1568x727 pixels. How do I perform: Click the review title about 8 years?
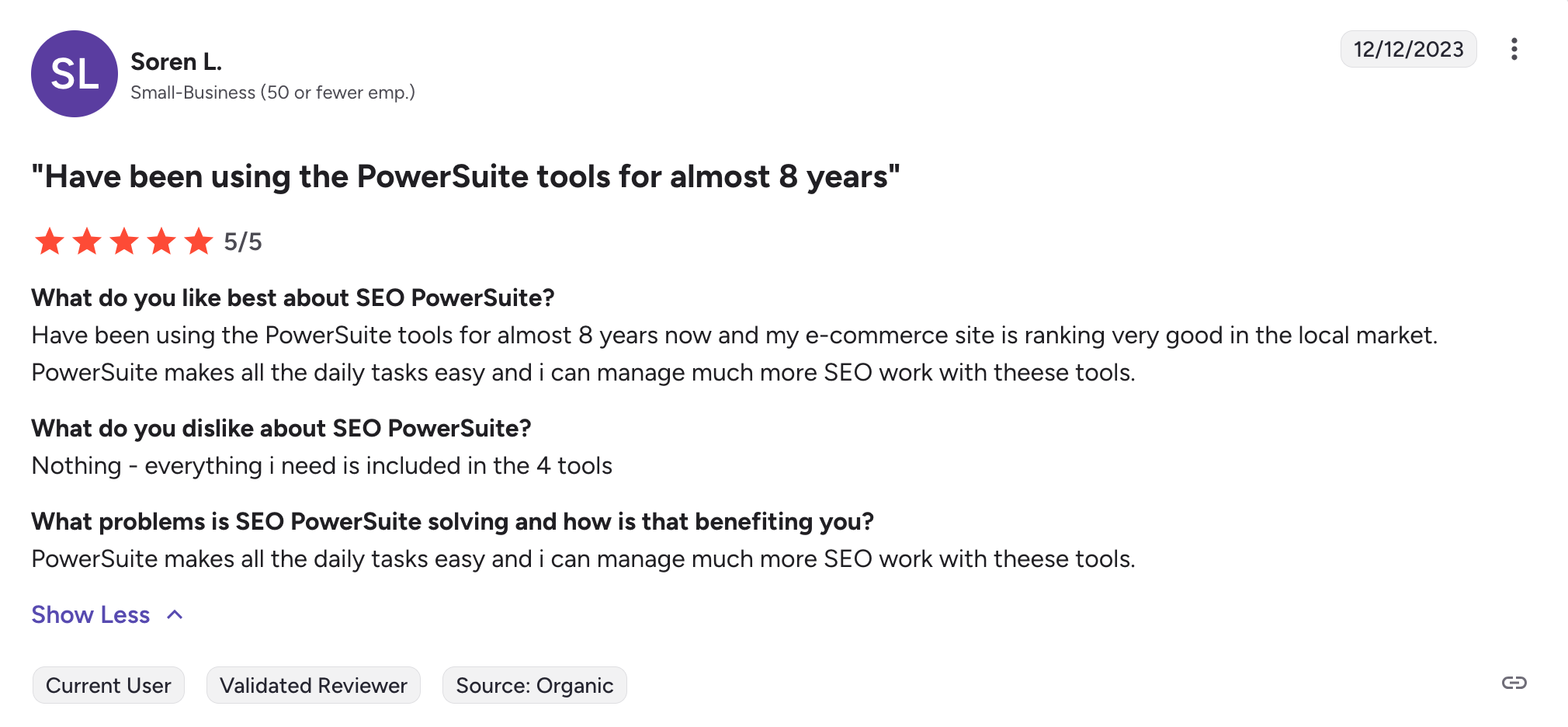point(466,177)
